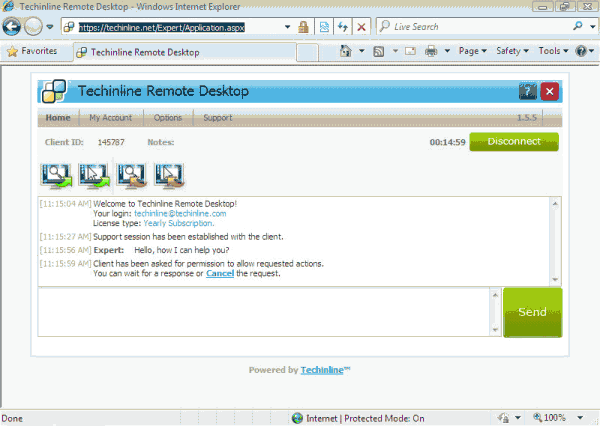Image resolution: width=600 pixels, height=426 pixels.
Task: Click the Send button
Action: (x=533, y=312)
